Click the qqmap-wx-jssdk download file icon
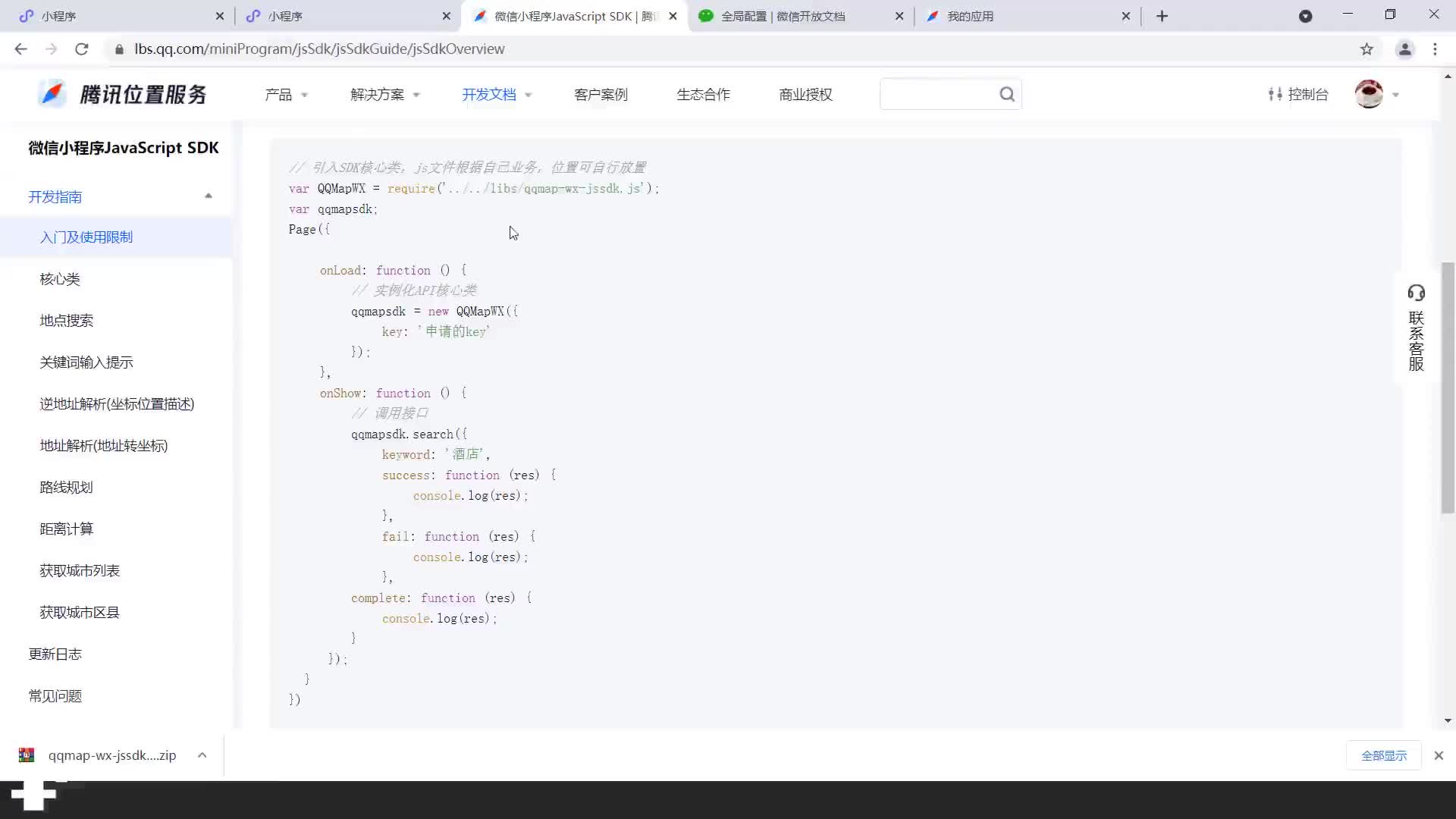The image size is (1456, 819). 27,755
